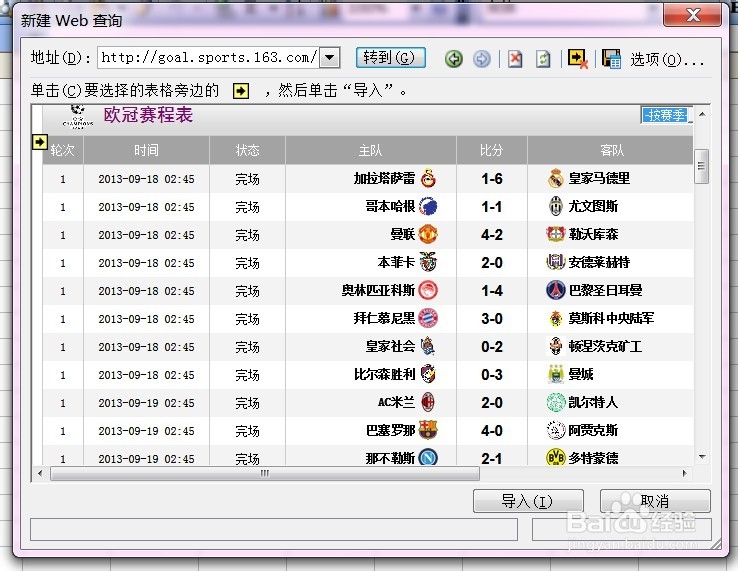The height and width of the screenshot is (571, 738).
Task: Click the 欧冠赛程表 title
Action: pos(148,115)
